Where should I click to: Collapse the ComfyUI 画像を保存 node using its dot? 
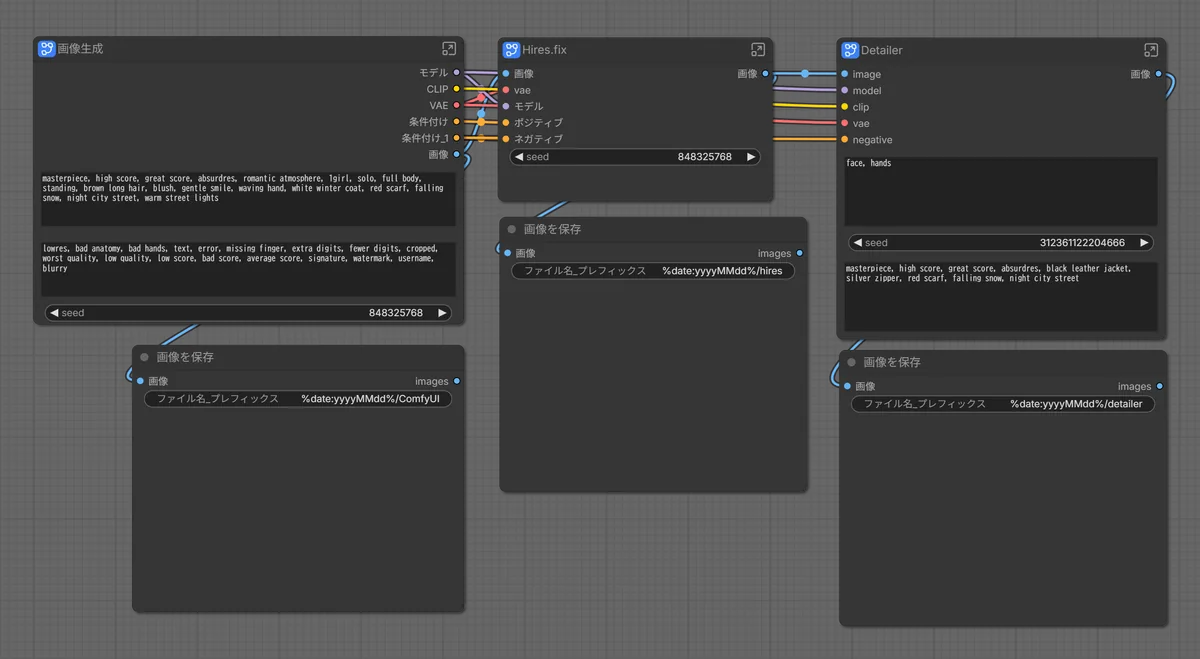point(144,357)
